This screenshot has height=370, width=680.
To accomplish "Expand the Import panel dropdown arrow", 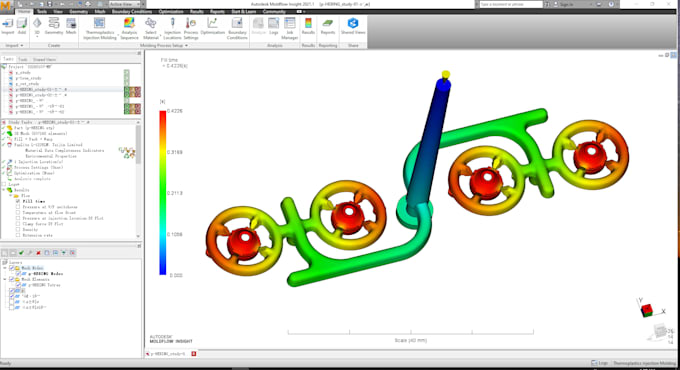I will [x=22, y=45].
